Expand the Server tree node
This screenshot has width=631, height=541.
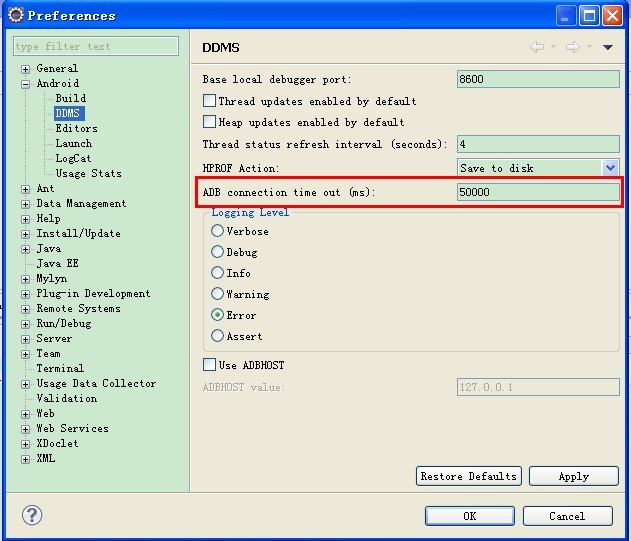click(x=25, y=339)
